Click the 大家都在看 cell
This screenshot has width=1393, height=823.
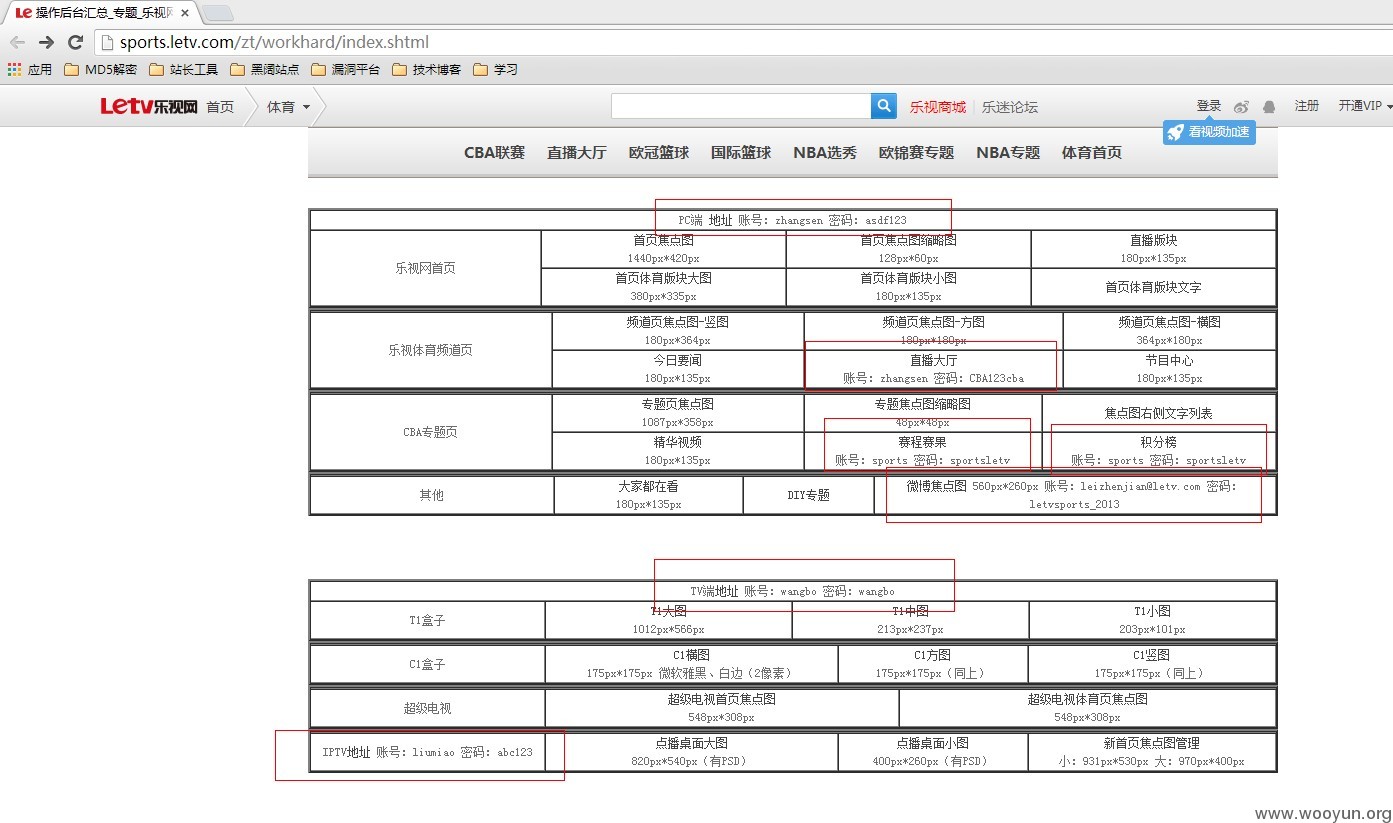pos(648,495)
